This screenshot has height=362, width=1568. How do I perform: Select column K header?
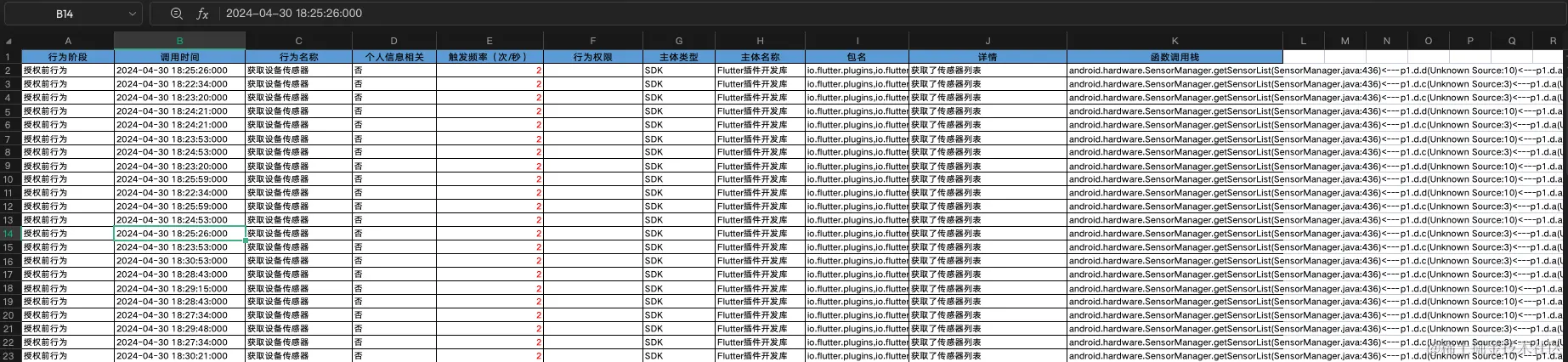(x=1175, y=41)
